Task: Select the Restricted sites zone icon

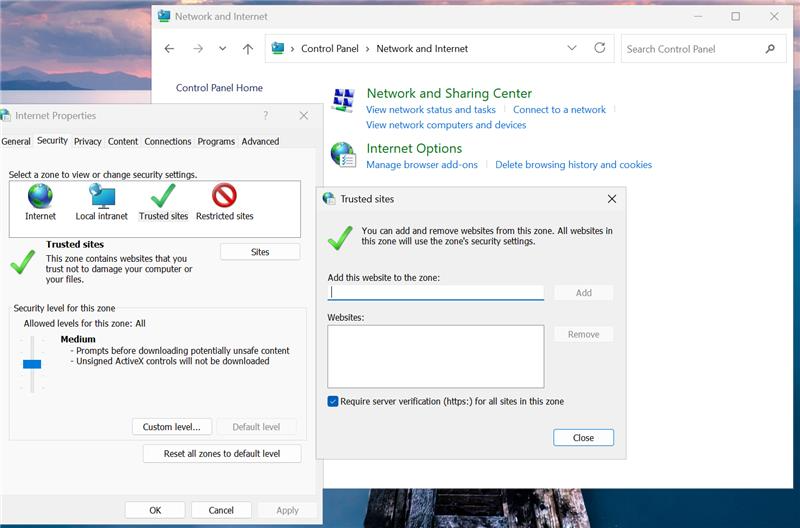Action: coord(224,196)
